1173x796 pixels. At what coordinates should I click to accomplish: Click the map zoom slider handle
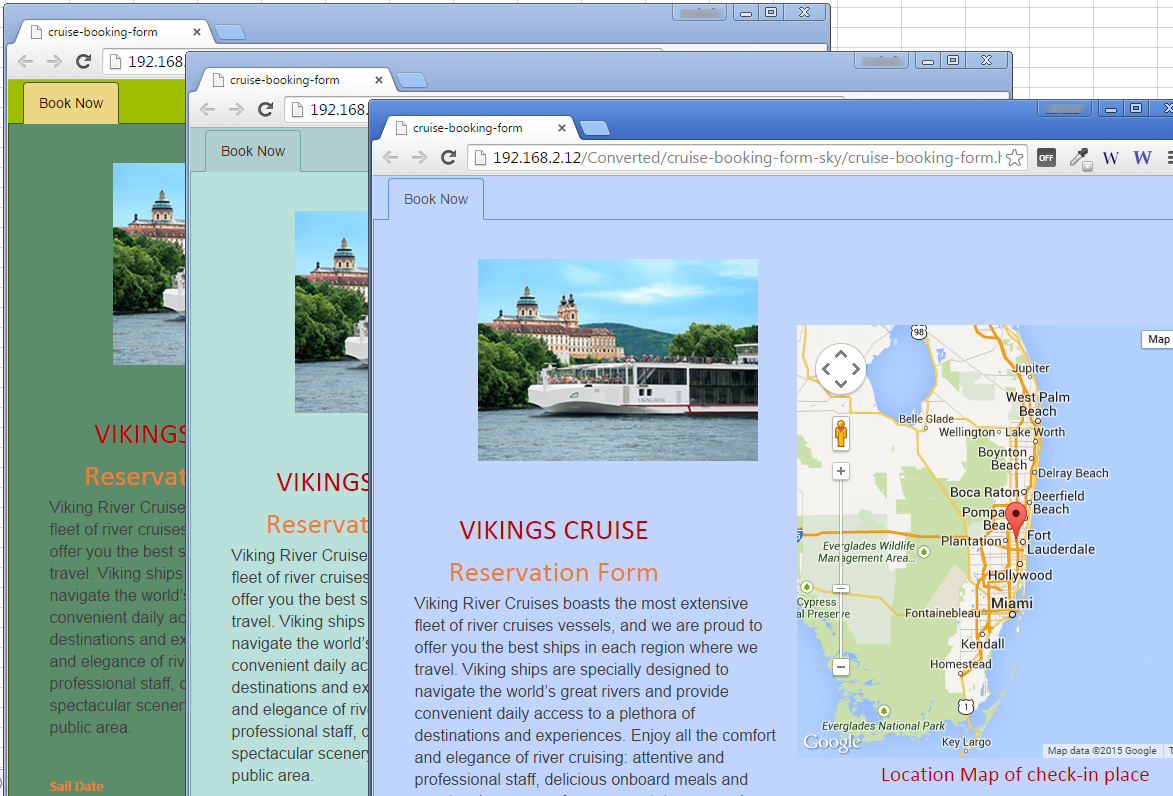[x=841, y=589]
